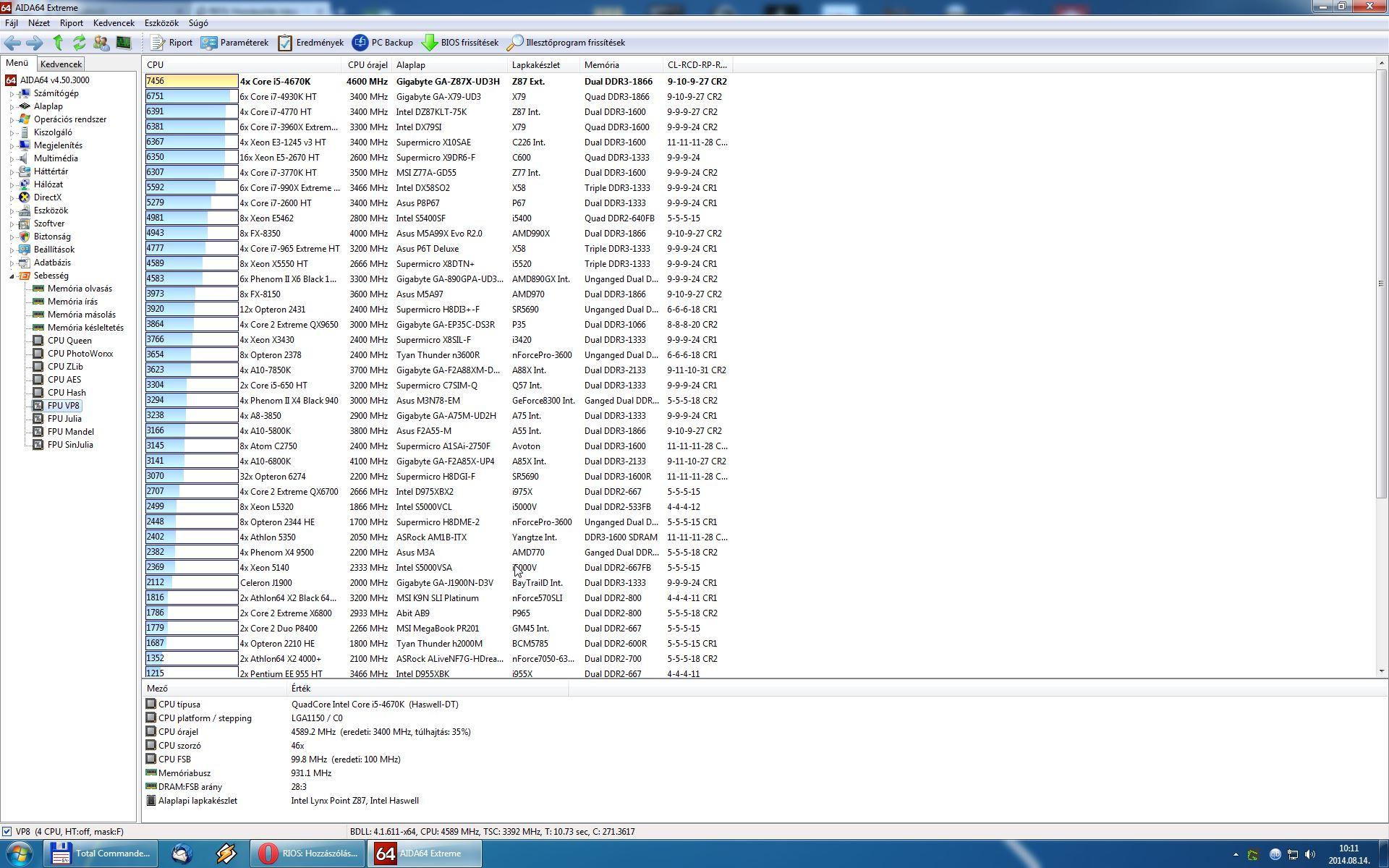Viewport: 1389px width, 868px height.
Task: Select the FPU Julia benchmark
Action: point(64,419)
